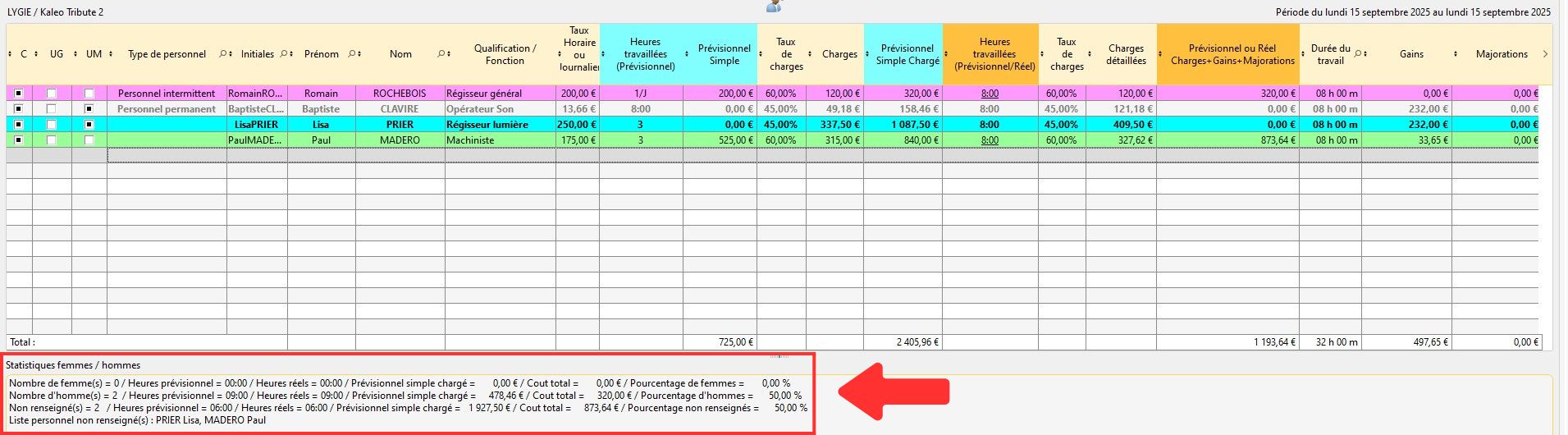The width and height of the screenshot is (1568, 435).
Task: Click the underlined 8:00 hours for Romain ROCHEBOIS
Action: 990,94
